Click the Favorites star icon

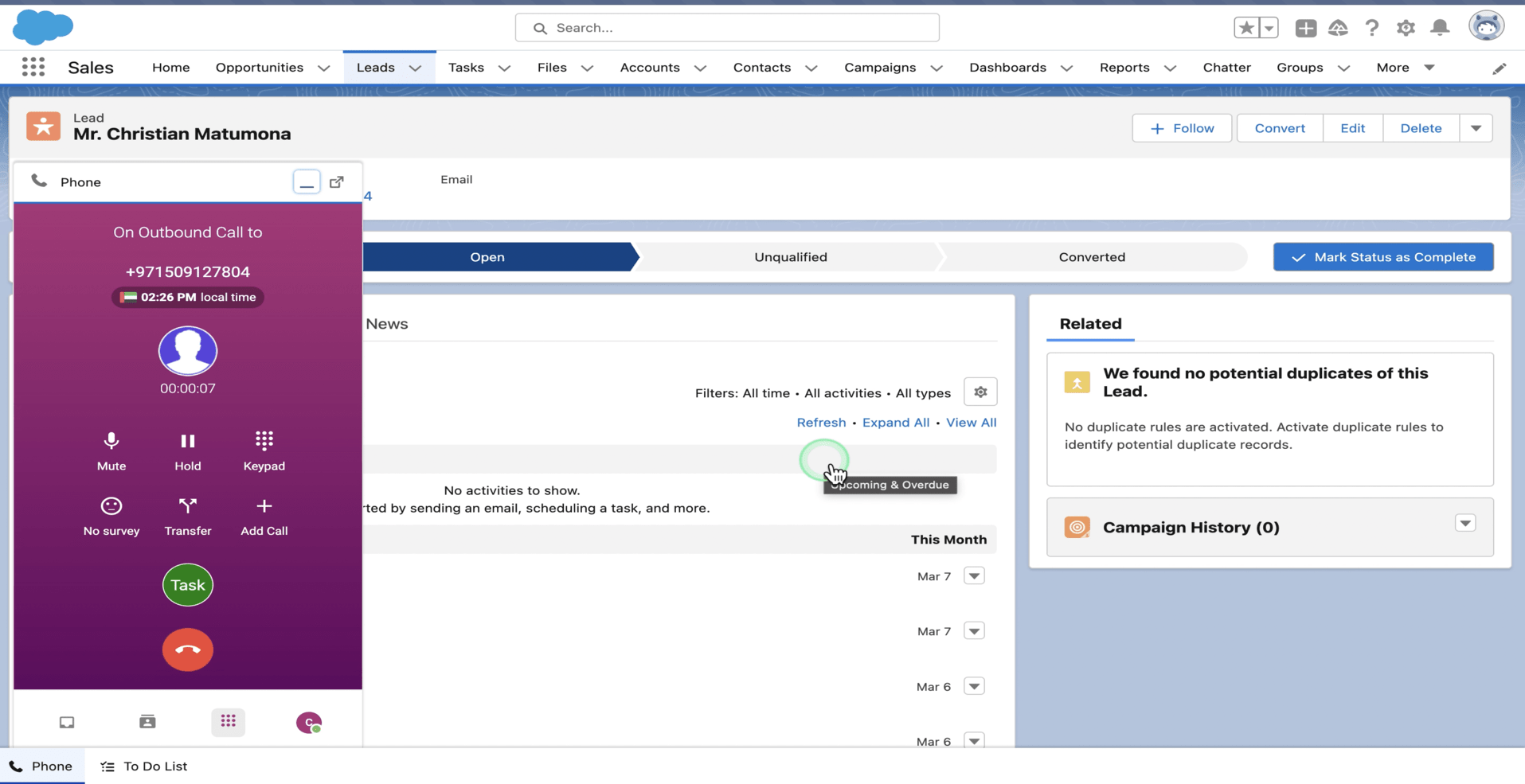coord(1246,28)
